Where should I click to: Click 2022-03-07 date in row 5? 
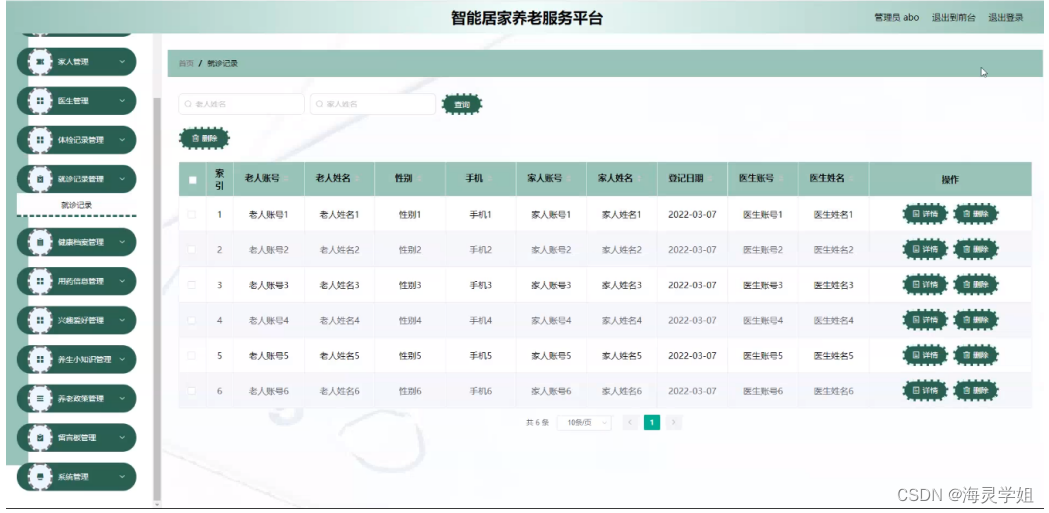(x=692, y=356)
